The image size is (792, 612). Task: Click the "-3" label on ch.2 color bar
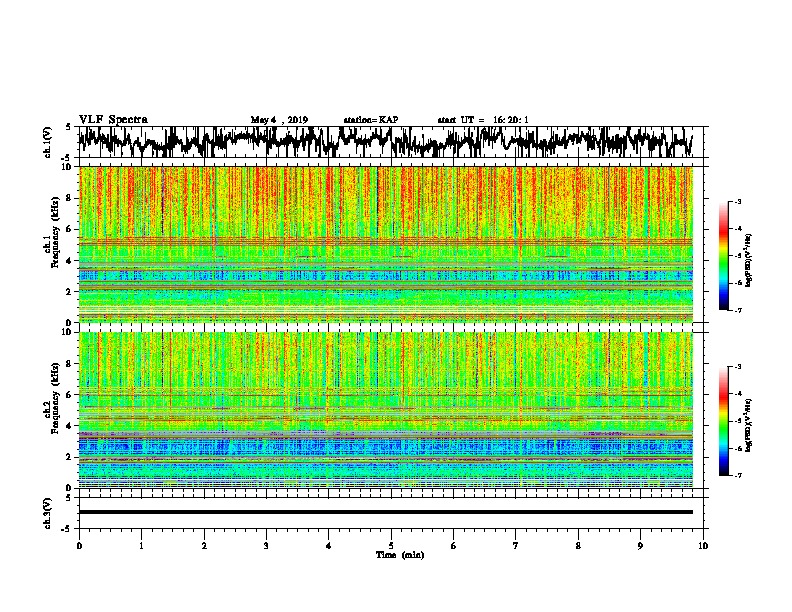[737, 367]
